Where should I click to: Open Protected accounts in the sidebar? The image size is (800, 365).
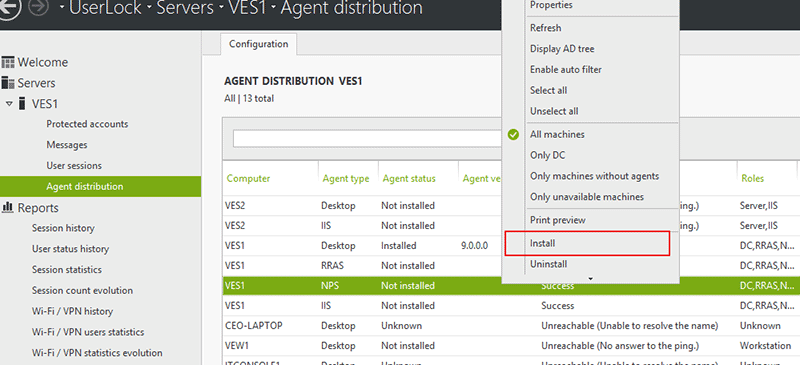click(x=87, y=124)
